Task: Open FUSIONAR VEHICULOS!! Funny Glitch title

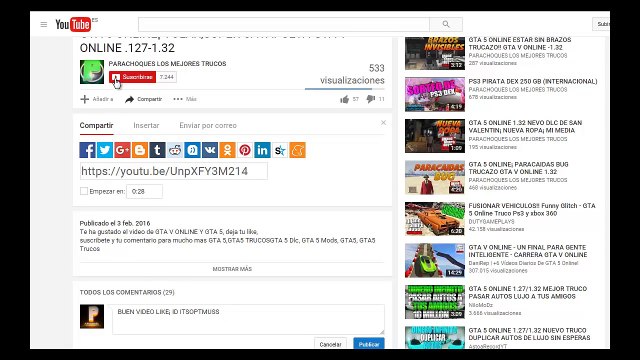Action: pos(532,209)
